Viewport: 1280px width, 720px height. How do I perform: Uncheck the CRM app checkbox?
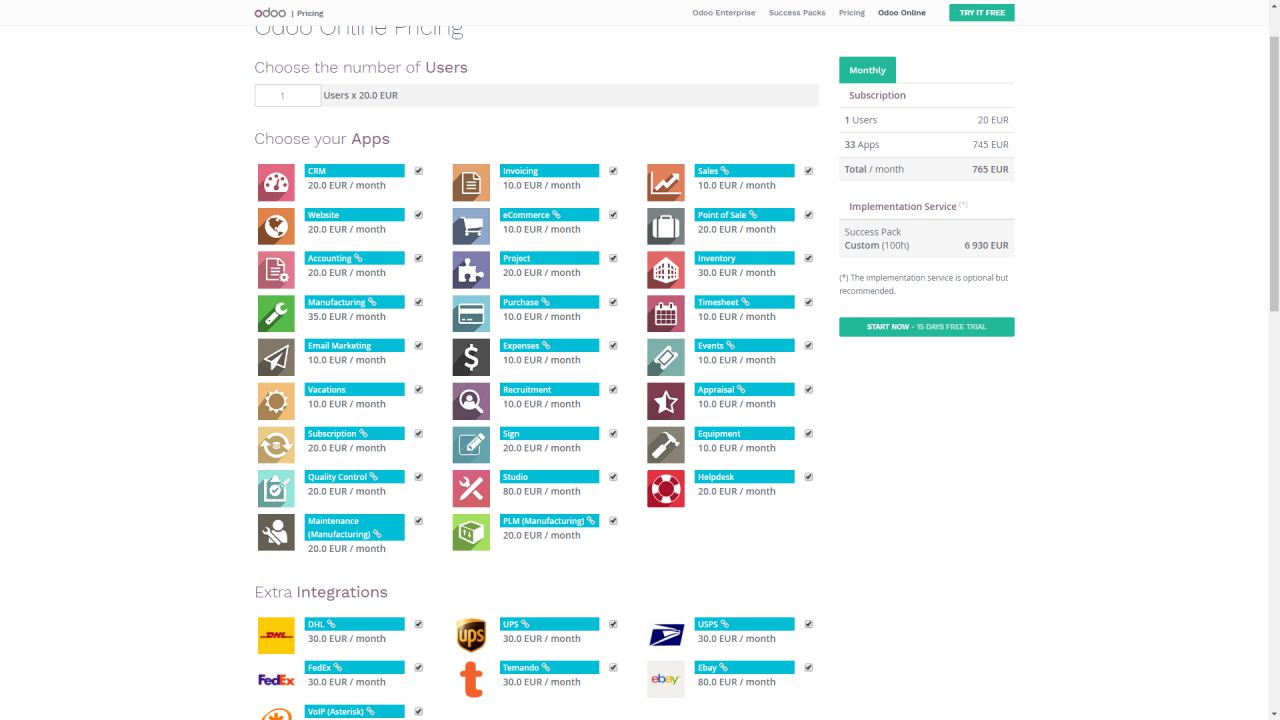(419, 171)
